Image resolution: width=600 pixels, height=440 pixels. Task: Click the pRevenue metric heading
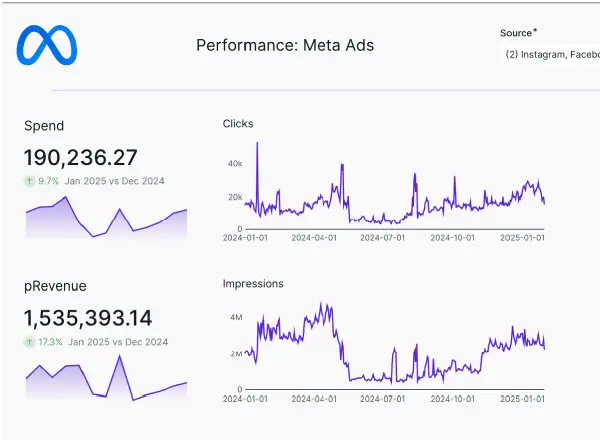55,286
